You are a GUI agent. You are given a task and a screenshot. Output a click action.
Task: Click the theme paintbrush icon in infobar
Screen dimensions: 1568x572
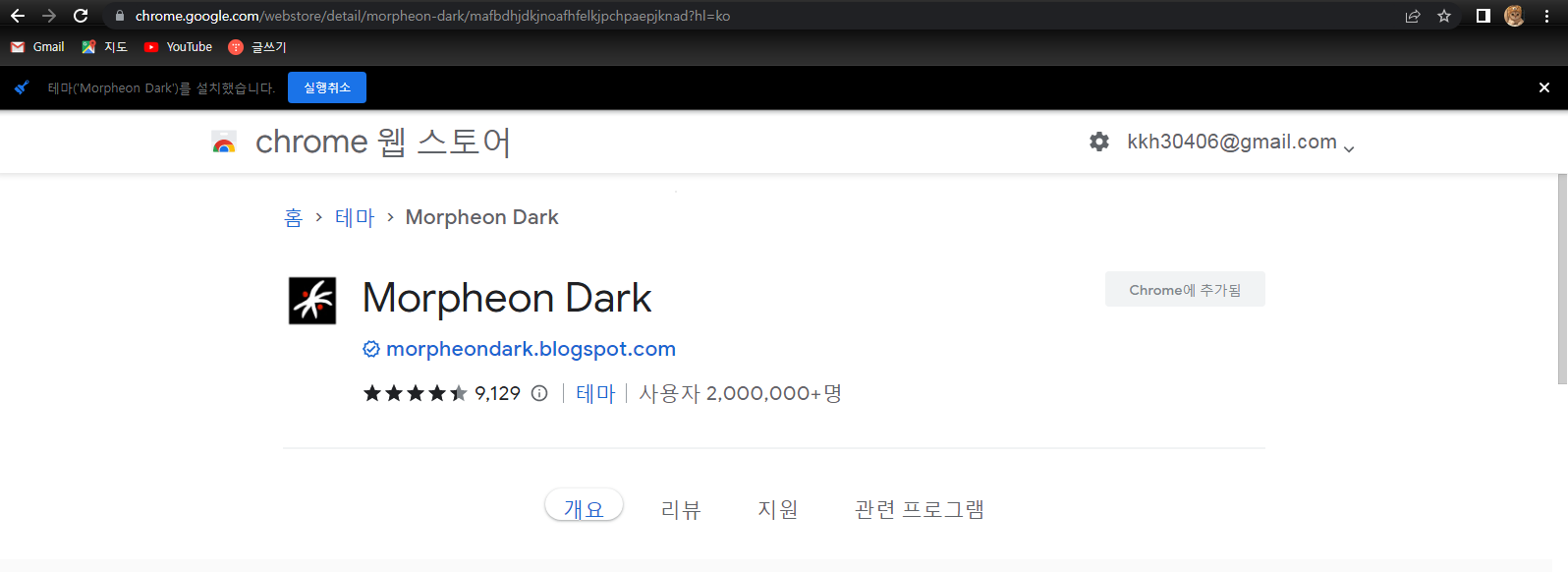[22, 87]
